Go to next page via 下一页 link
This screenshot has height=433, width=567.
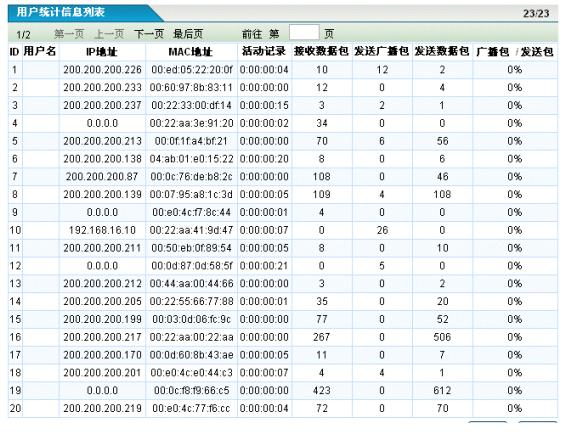149,34
